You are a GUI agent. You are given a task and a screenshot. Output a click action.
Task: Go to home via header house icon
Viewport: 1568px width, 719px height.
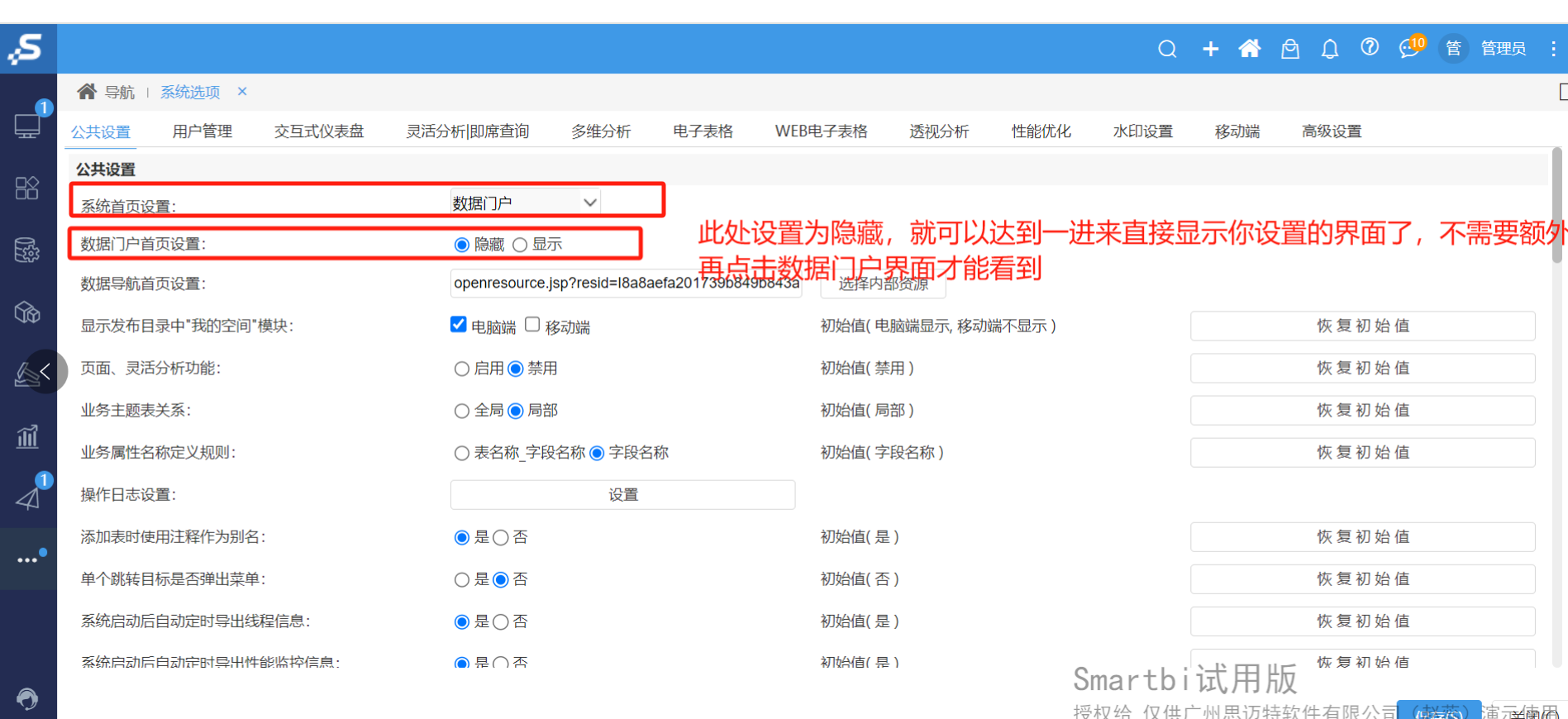coord(1250,49)
